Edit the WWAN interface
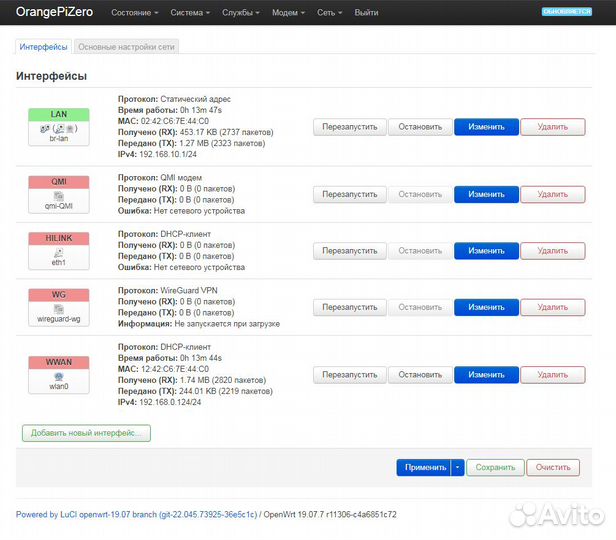616x540 pixels. 486,375
